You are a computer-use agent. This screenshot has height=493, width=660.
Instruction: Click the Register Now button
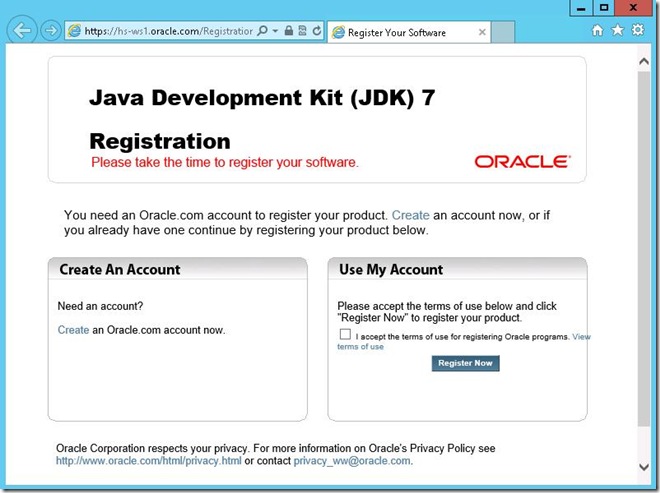click(x=466, y=363)
